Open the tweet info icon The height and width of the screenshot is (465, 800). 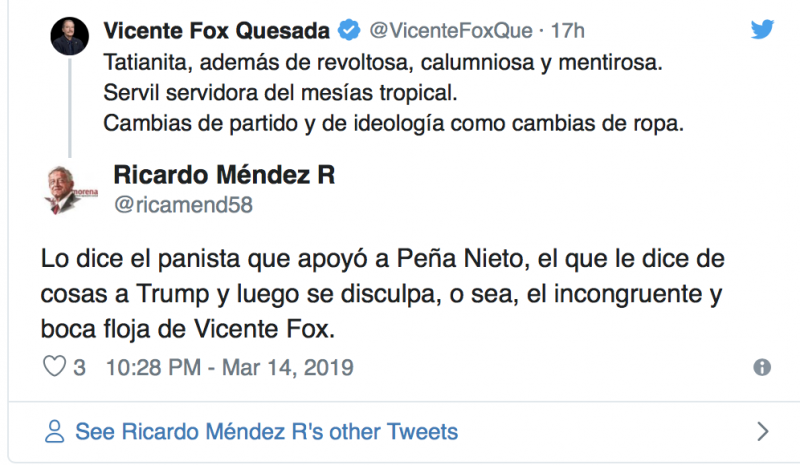(762, 367)
